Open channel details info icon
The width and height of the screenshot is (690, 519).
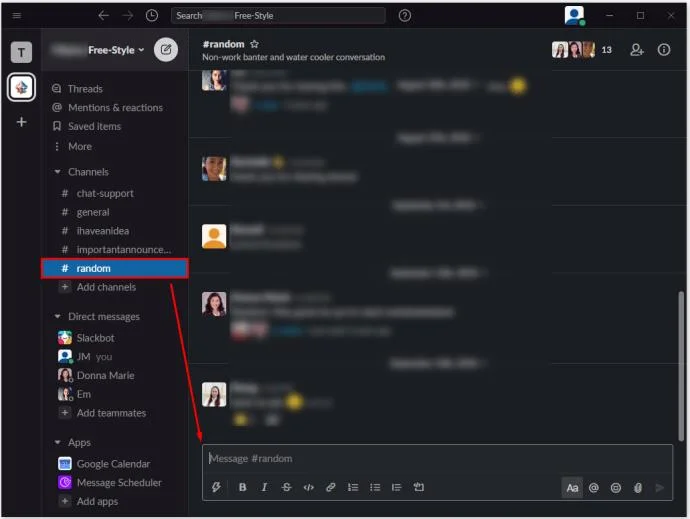point(664,50)
